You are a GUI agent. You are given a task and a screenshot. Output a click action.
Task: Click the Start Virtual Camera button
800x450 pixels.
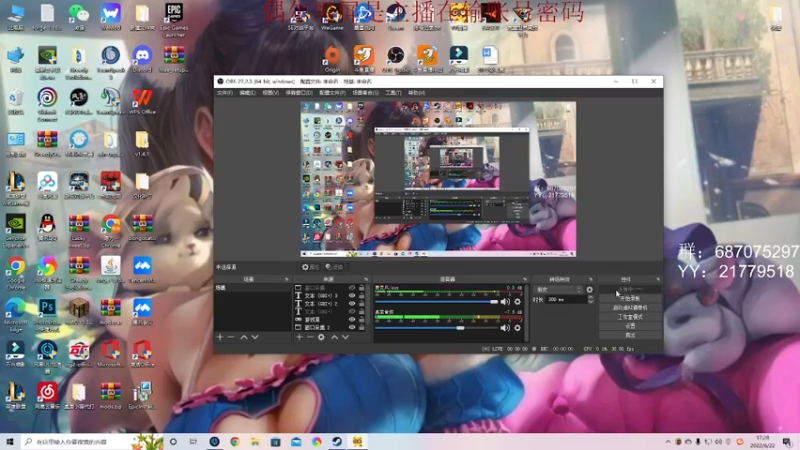point(630,308)
